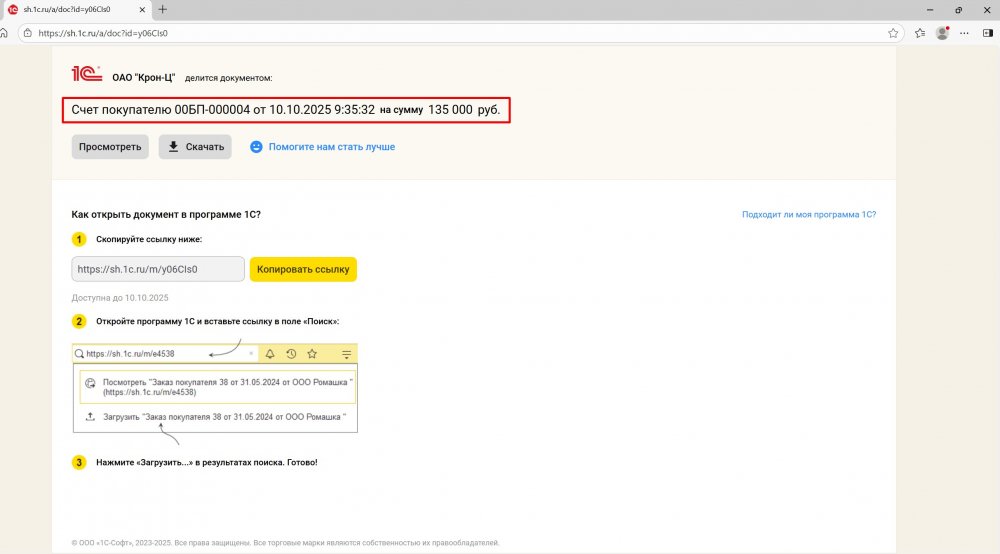Open "Подходит ли моя программа 1С?" link

point(808,214)
